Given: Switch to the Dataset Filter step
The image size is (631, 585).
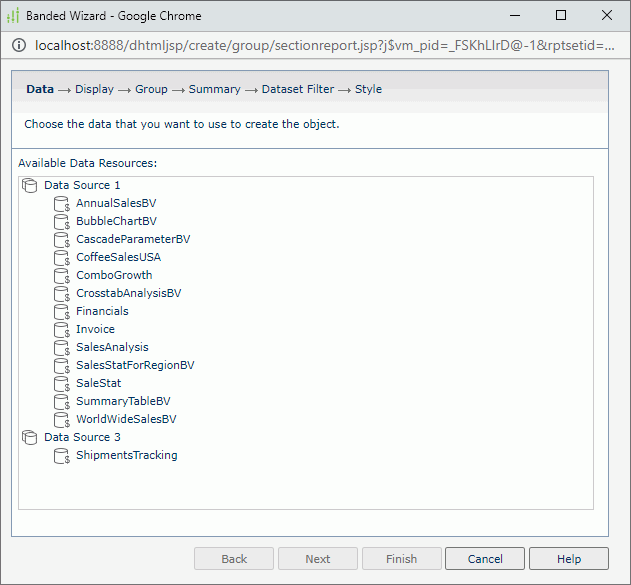Looking at the screenshot, I should tap(297, 89).
